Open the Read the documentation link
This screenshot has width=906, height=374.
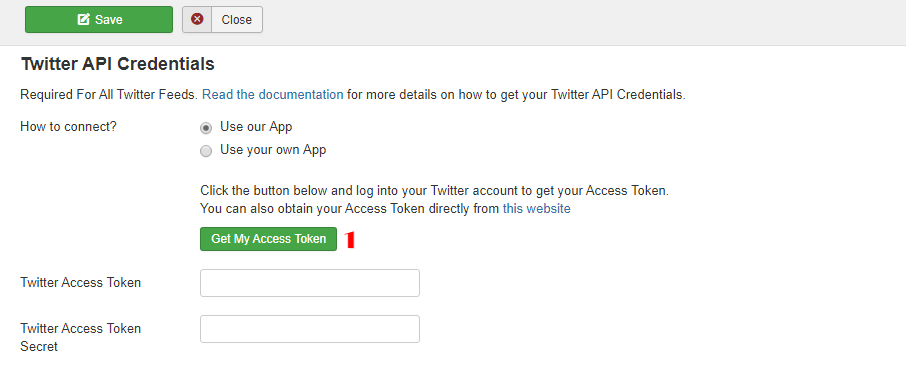point(273,95)
